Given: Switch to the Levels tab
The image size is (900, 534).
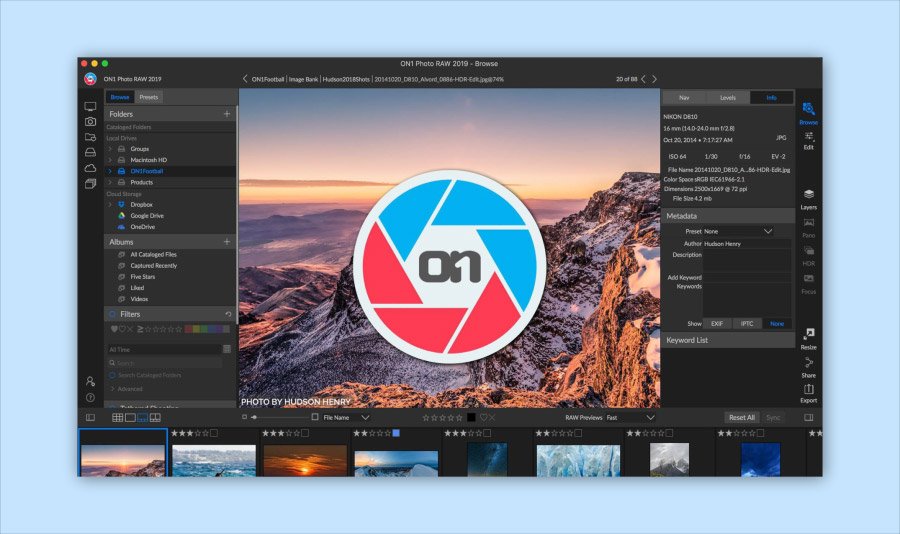Looking at the screenshot, I should (728, 98).
